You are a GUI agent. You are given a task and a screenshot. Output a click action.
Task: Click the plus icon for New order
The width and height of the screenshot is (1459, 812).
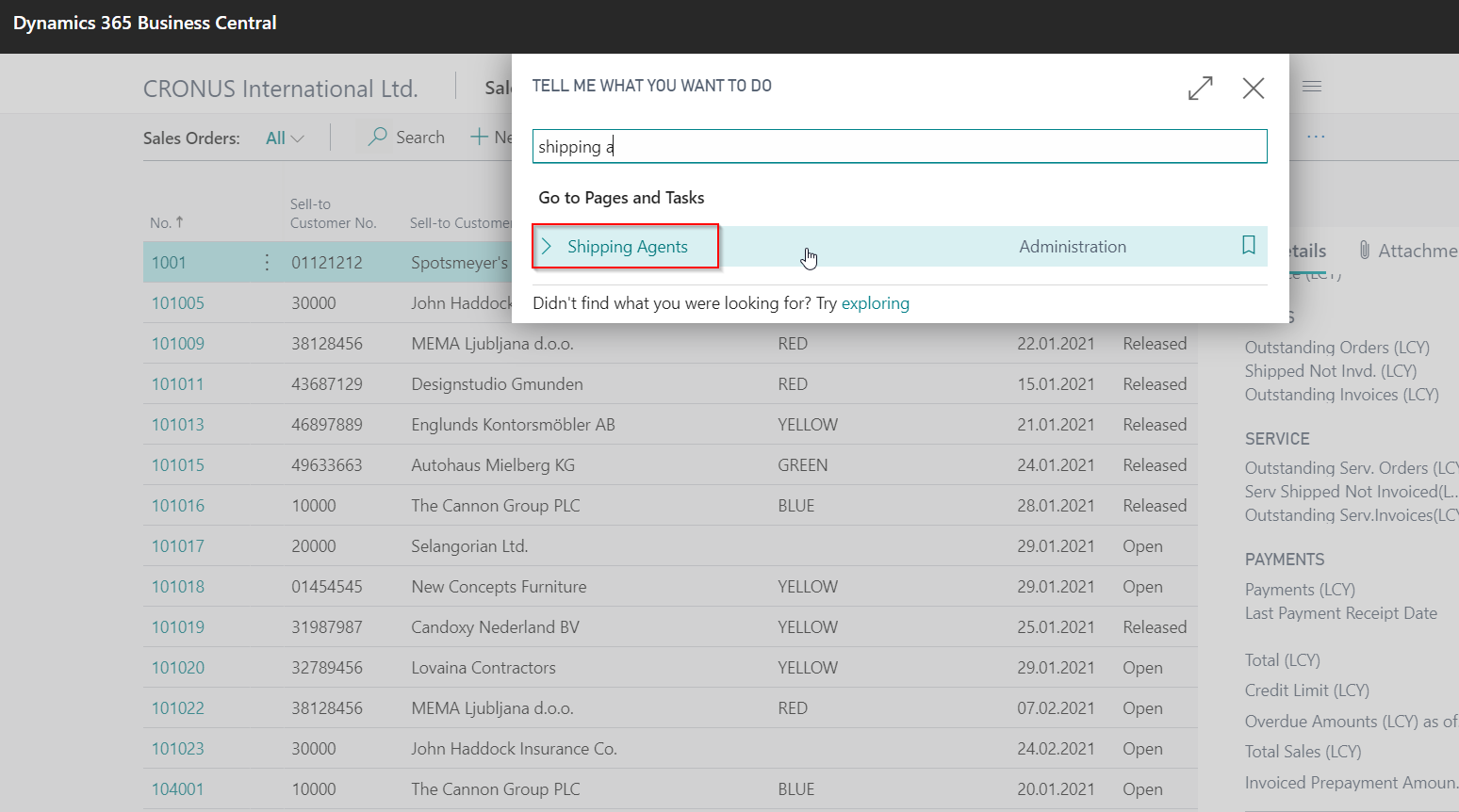click(479, 137)
